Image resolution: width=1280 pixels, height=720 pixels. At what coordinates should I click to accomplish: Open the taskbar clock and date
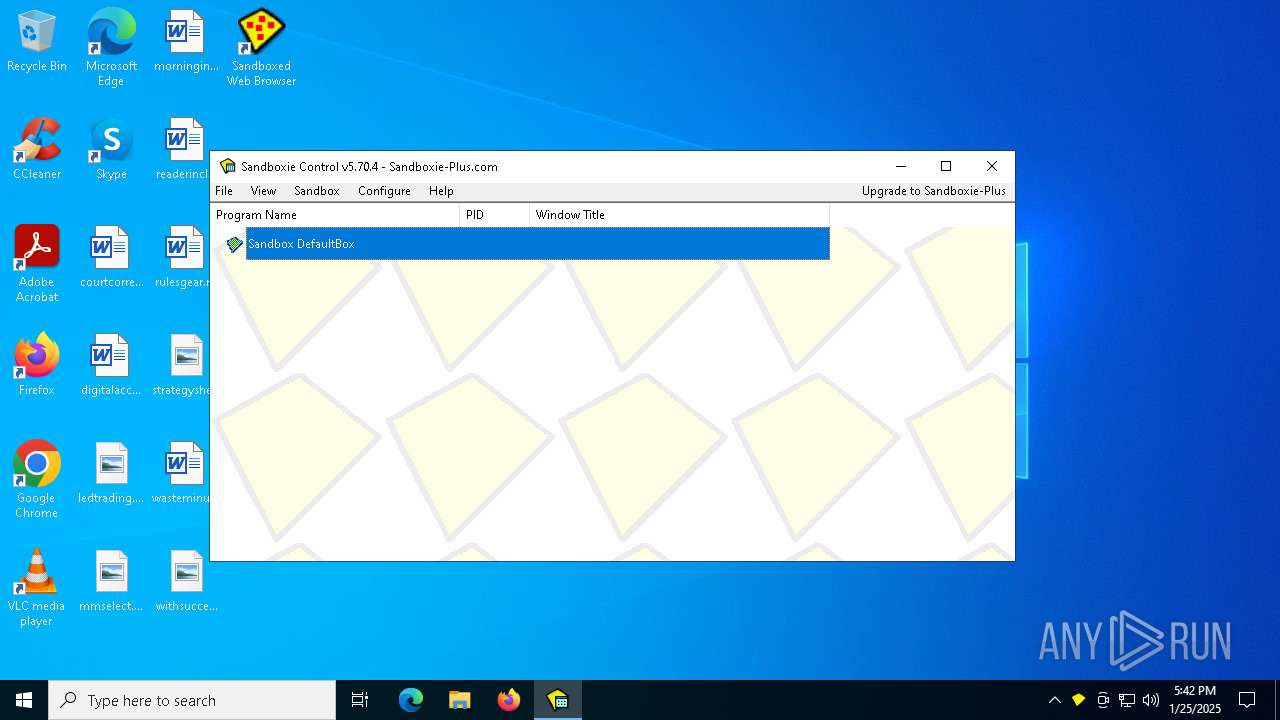1195,700
